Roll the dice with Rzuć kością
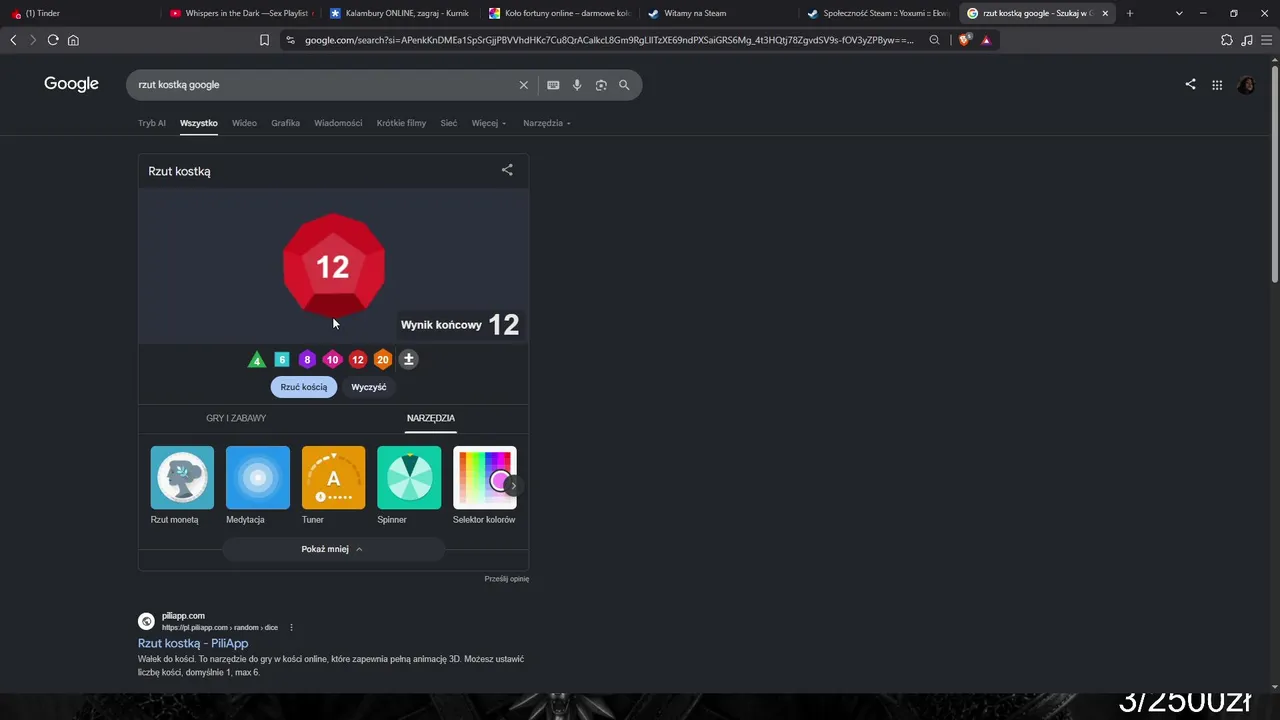The image size is (1280, 720). pos(304,387)
